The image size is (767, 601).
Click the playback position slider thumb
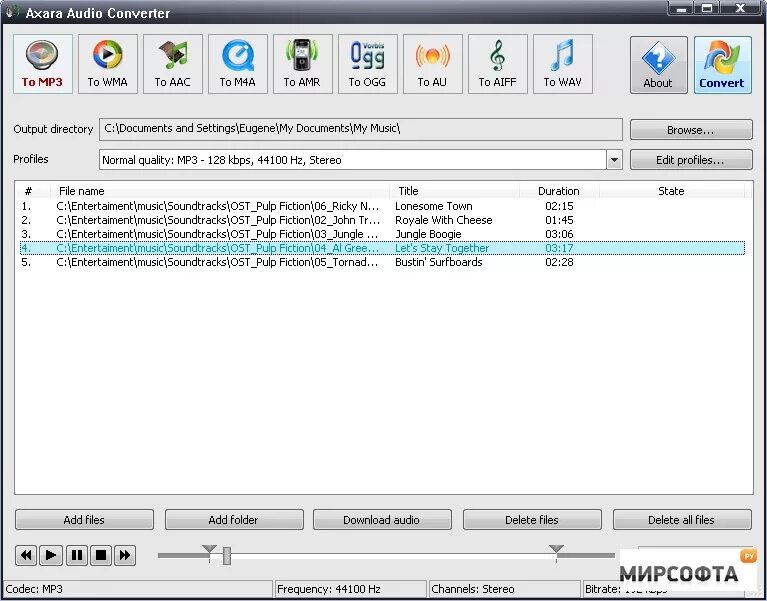point(226,556)
